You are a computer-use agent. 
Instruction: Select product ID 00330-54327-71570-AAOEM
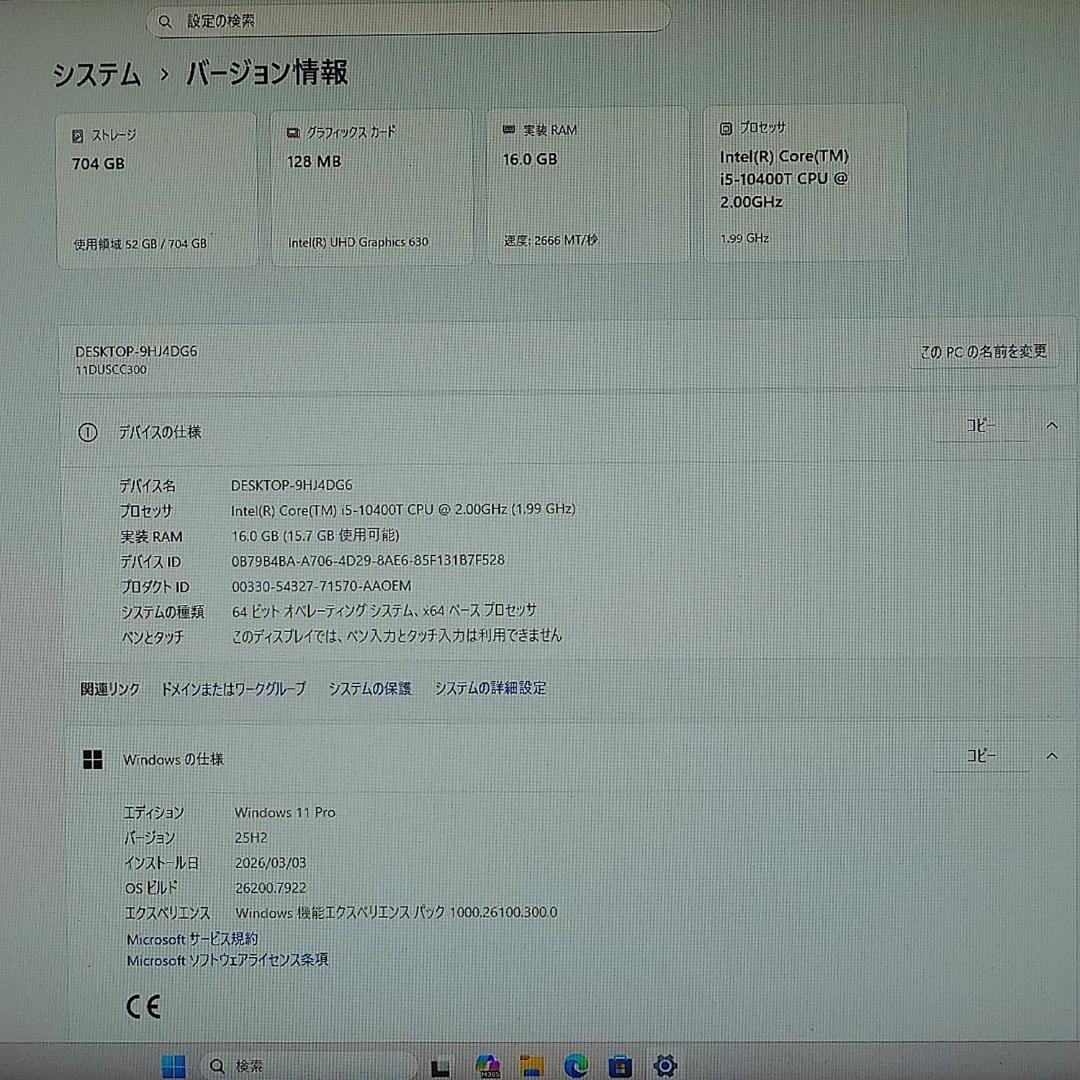point(322,586)
